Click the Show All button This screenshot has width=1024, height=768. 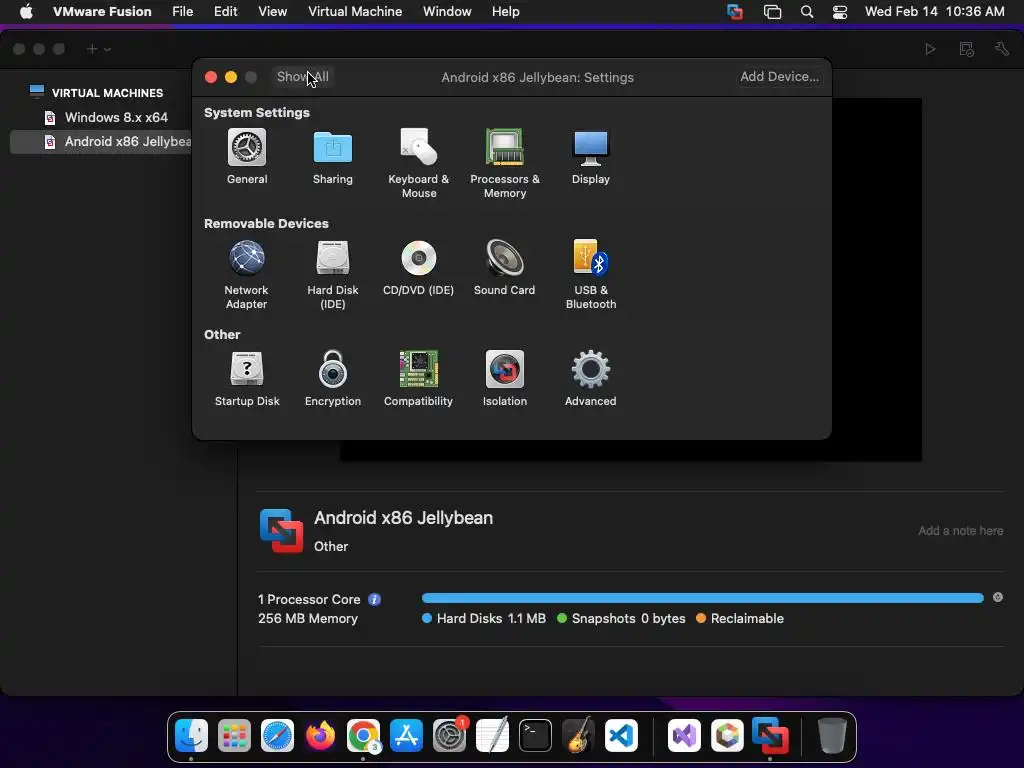(302, 77)
